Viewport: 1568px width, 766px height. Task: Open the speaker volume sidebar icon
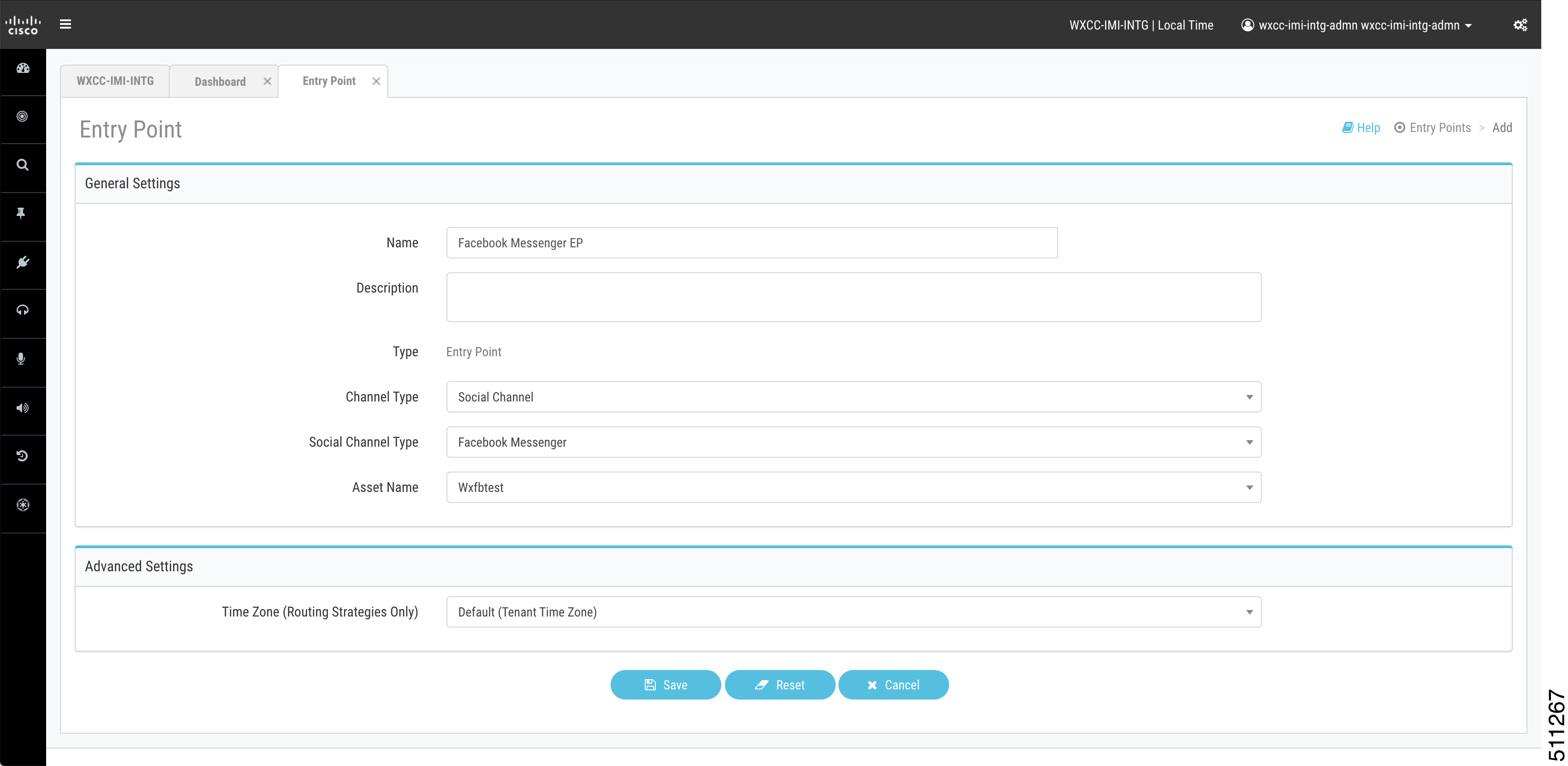click(23, 408)
